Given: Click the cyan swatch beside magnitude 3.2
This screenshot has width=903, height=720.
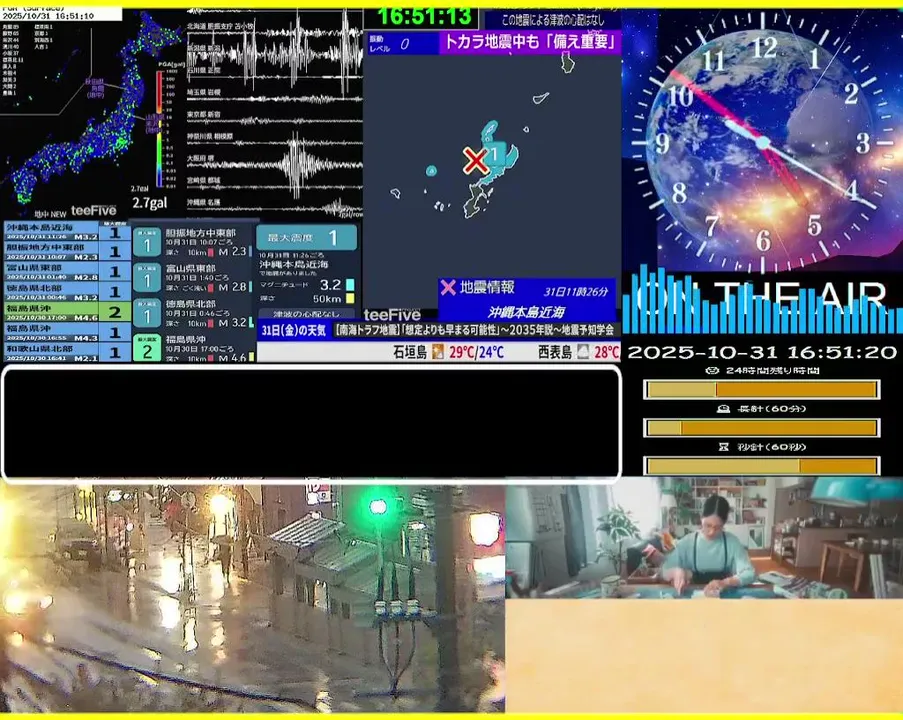Looking at the screenshot, I should point(350,285).
